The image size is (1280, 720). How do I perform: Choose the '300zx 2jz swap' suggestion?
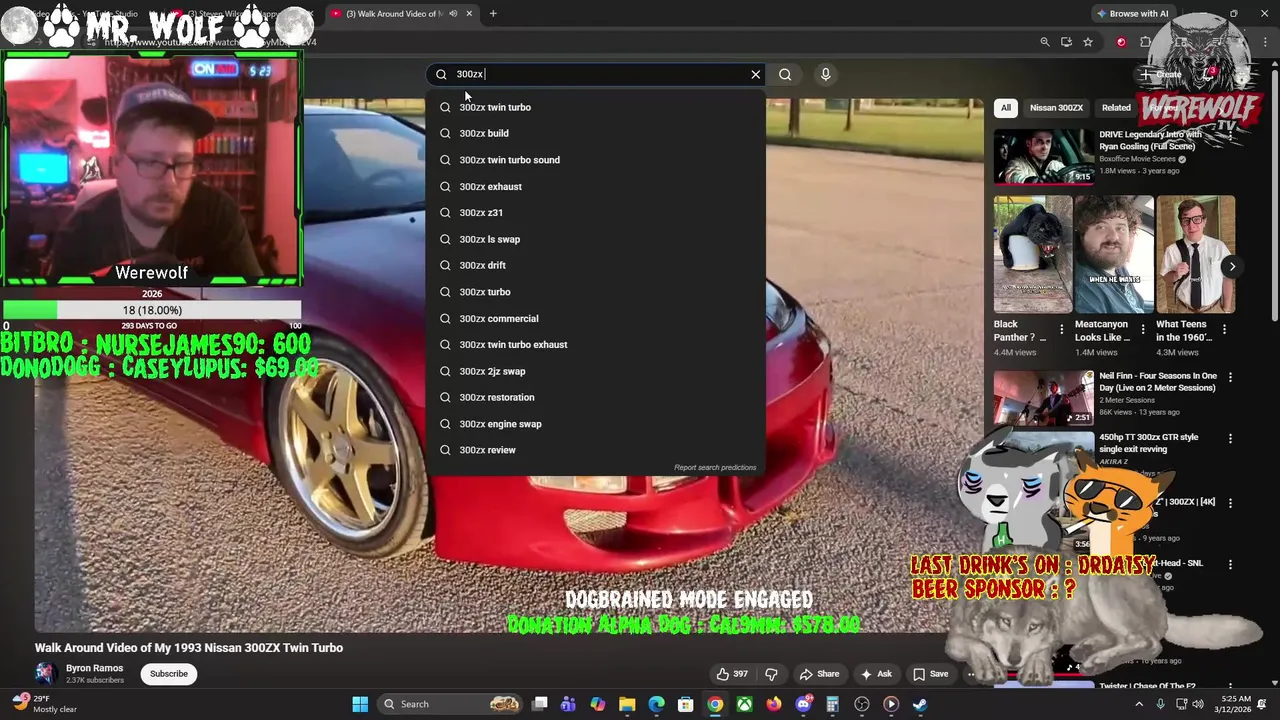pos(596,371)
